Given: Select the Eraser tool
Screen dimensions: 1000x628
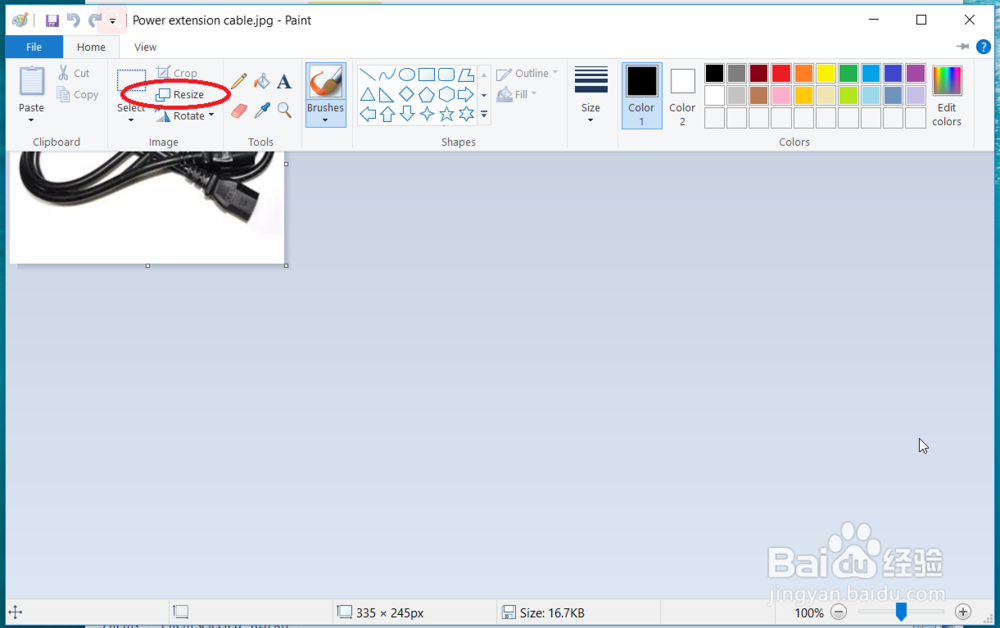Looking at the screenshot, I should click(239, 111).
